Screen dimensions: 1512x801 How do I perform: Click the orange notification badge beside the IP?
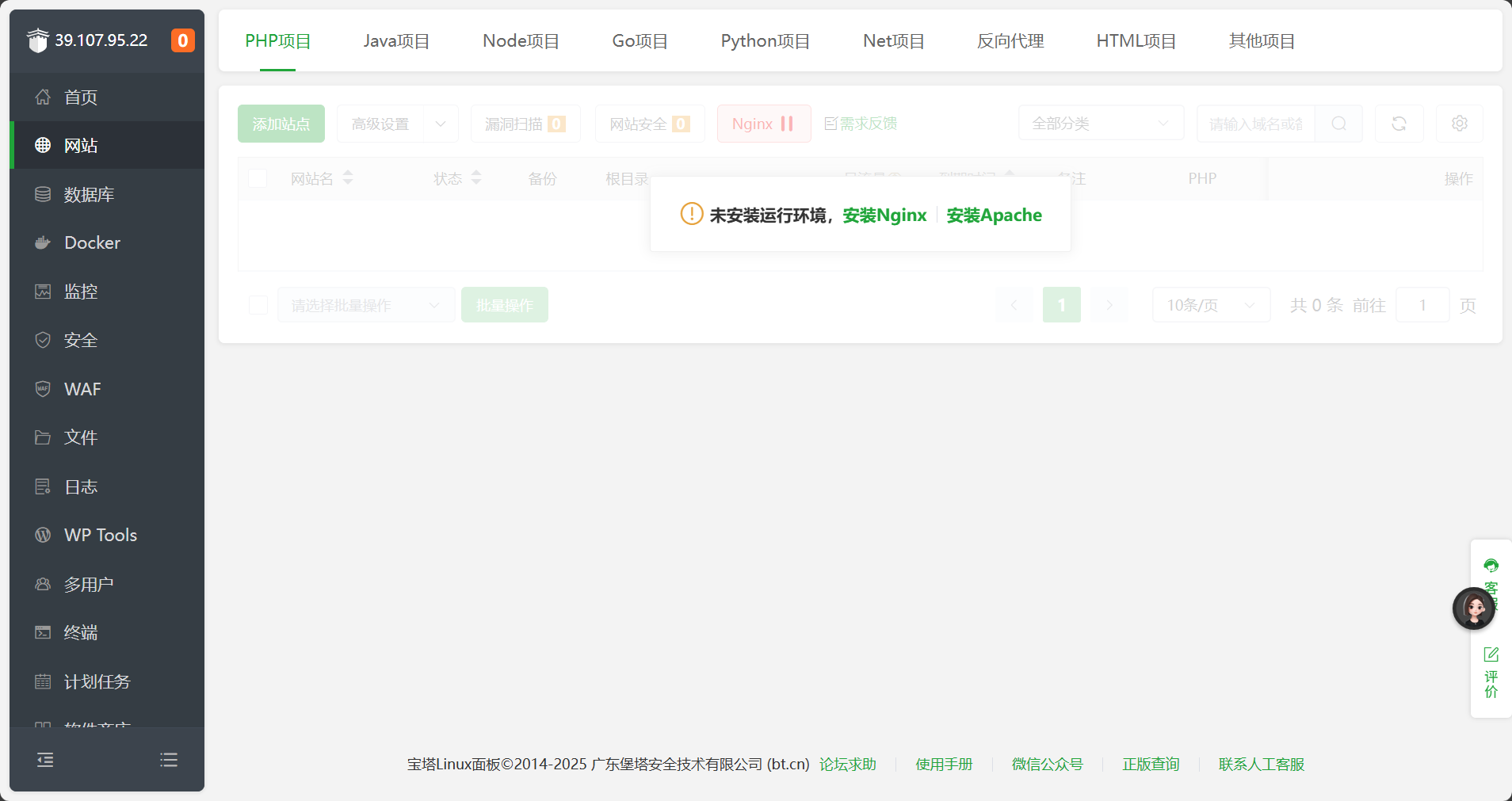[183, 40]
